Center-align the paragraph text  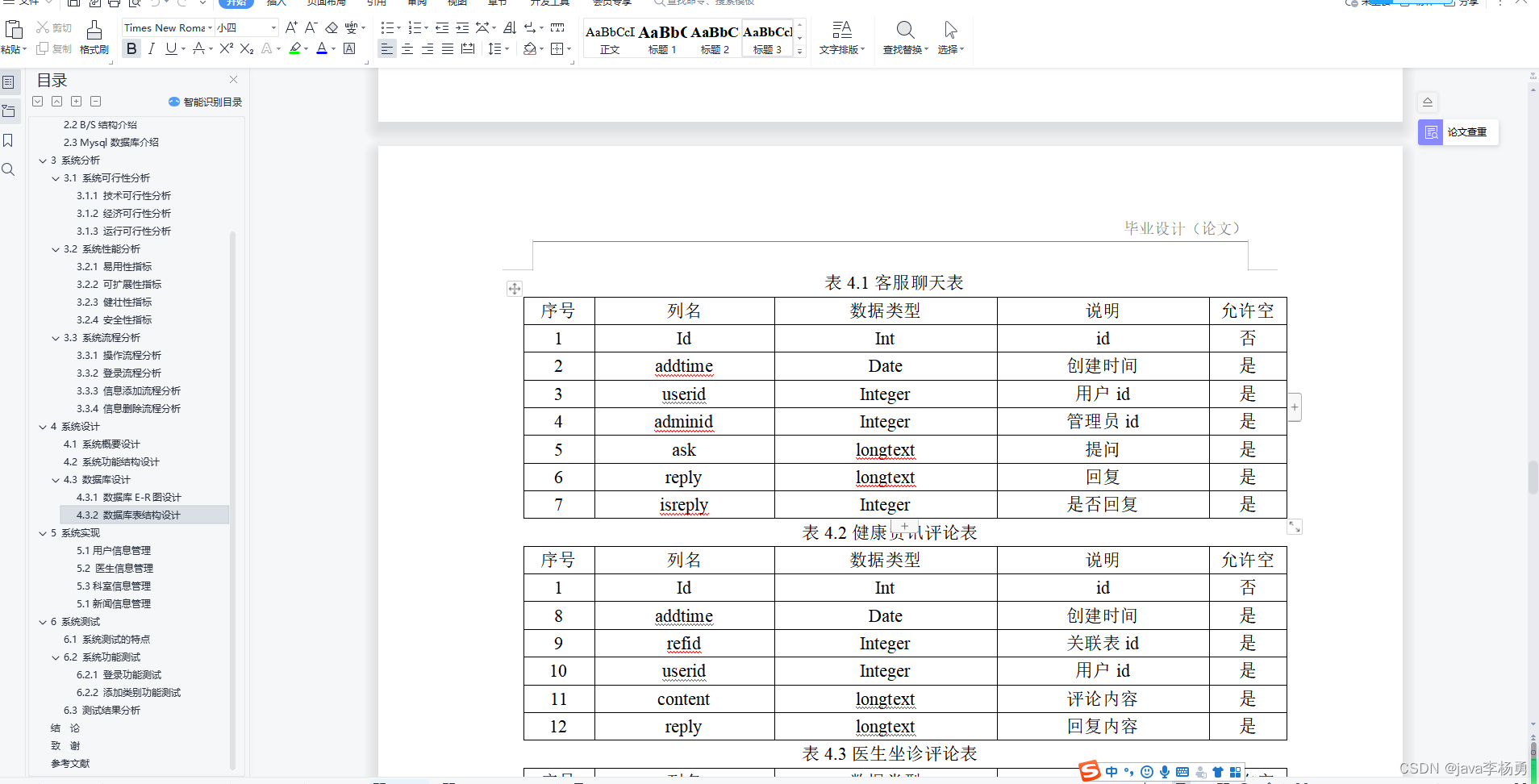(407, 49)
